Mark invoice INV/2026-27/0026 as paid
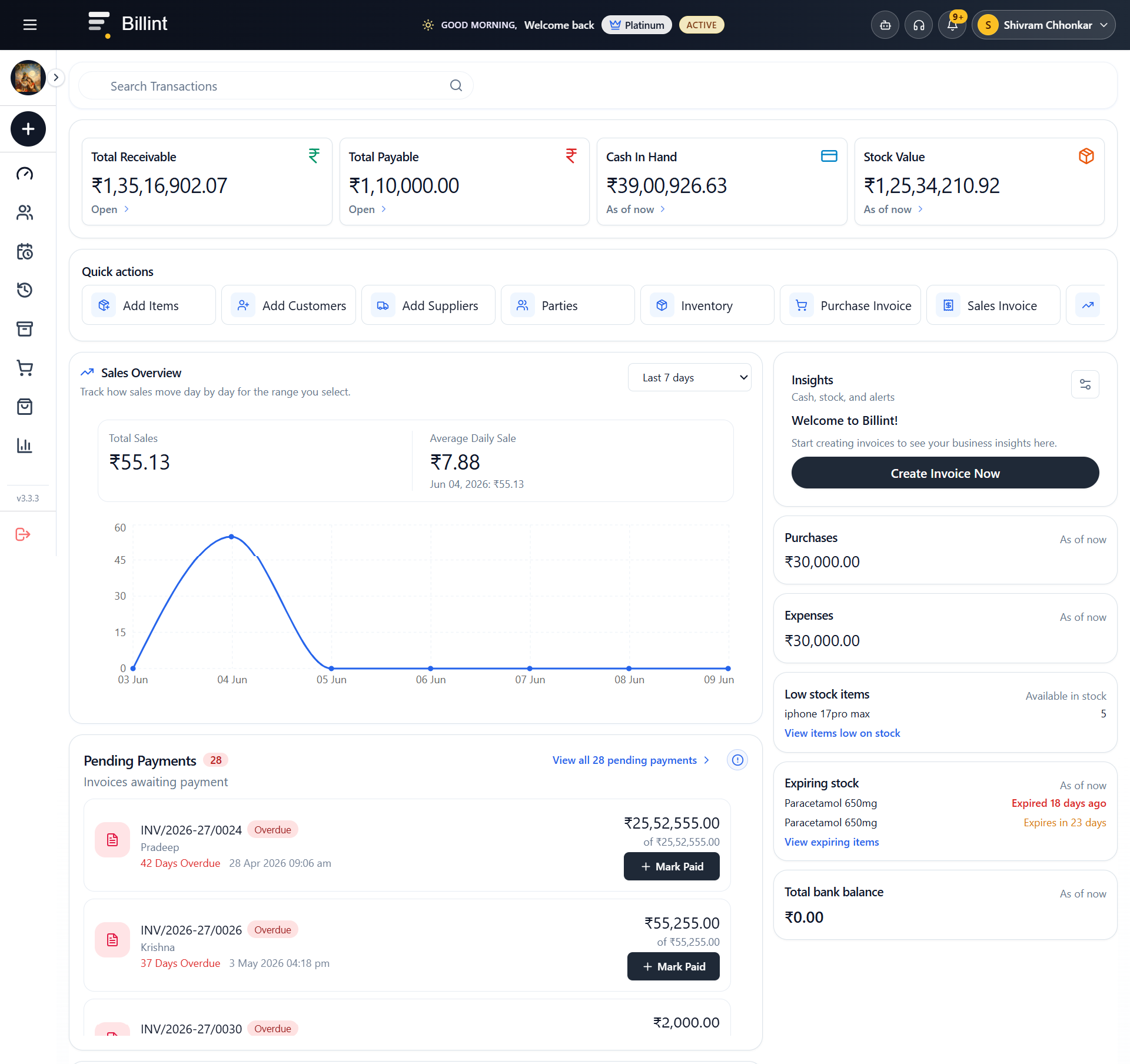This screenshot has height=1064, width=1130. point(673,967)
